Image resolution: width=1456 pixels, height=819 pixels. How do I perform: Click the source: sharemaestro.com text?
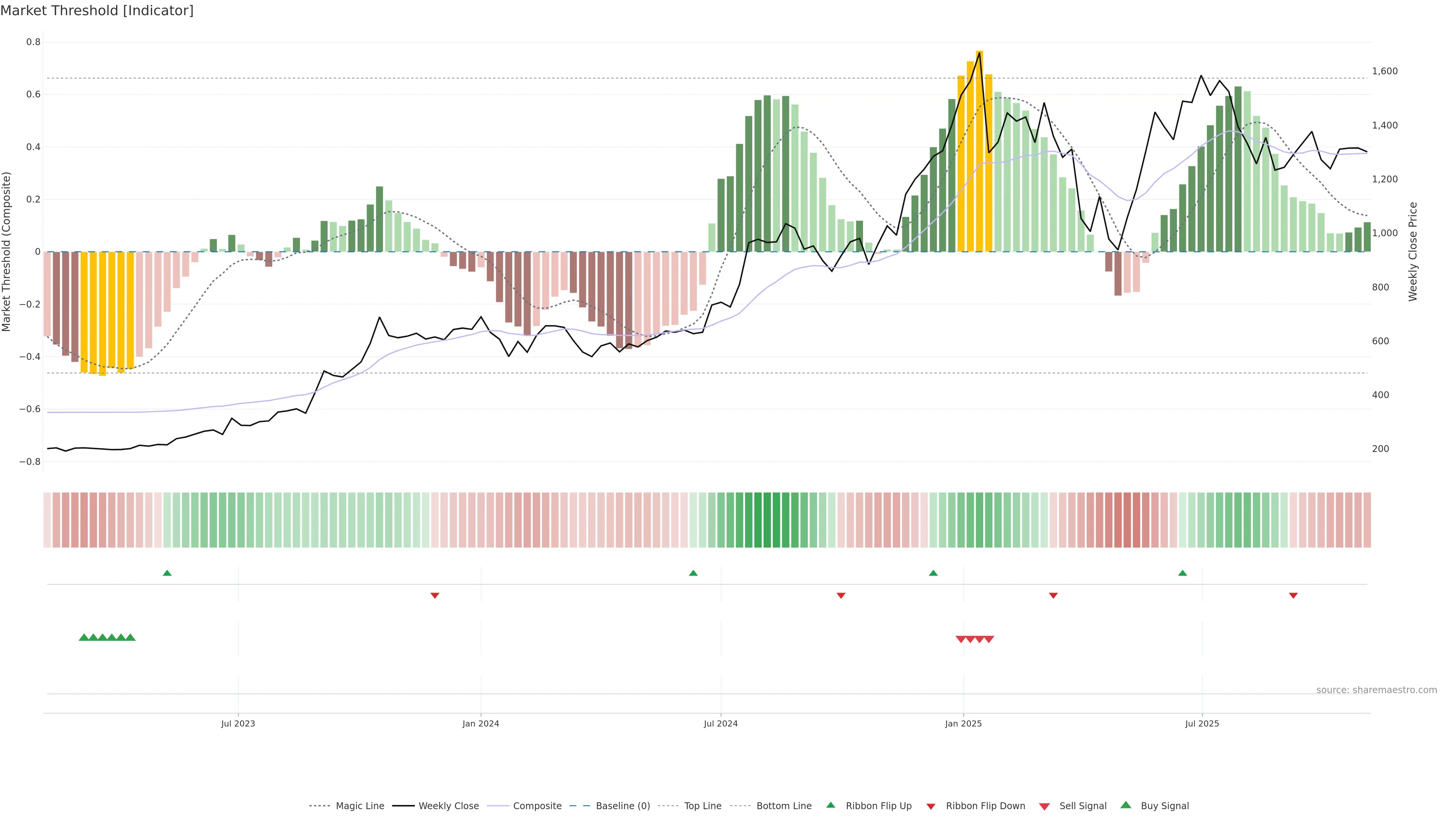(1376, 690)
